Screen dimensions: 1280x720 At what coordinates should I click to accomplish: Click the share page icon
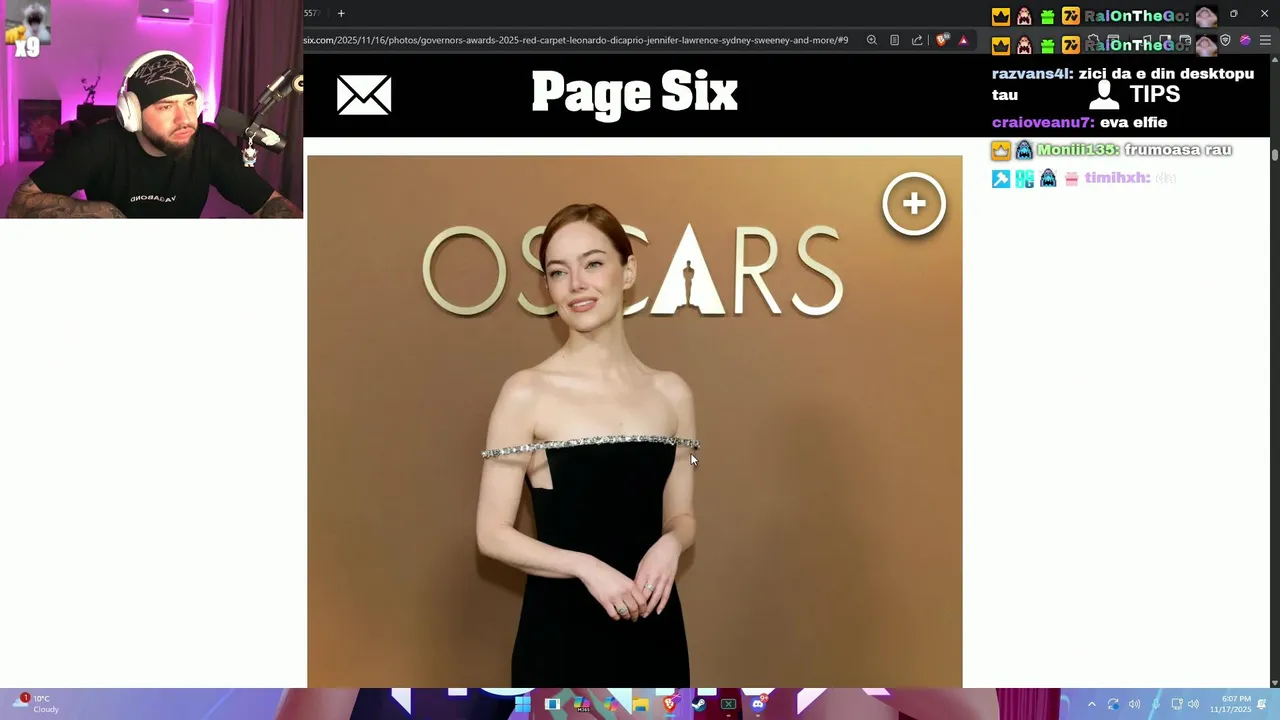click(x=917, y=41)
